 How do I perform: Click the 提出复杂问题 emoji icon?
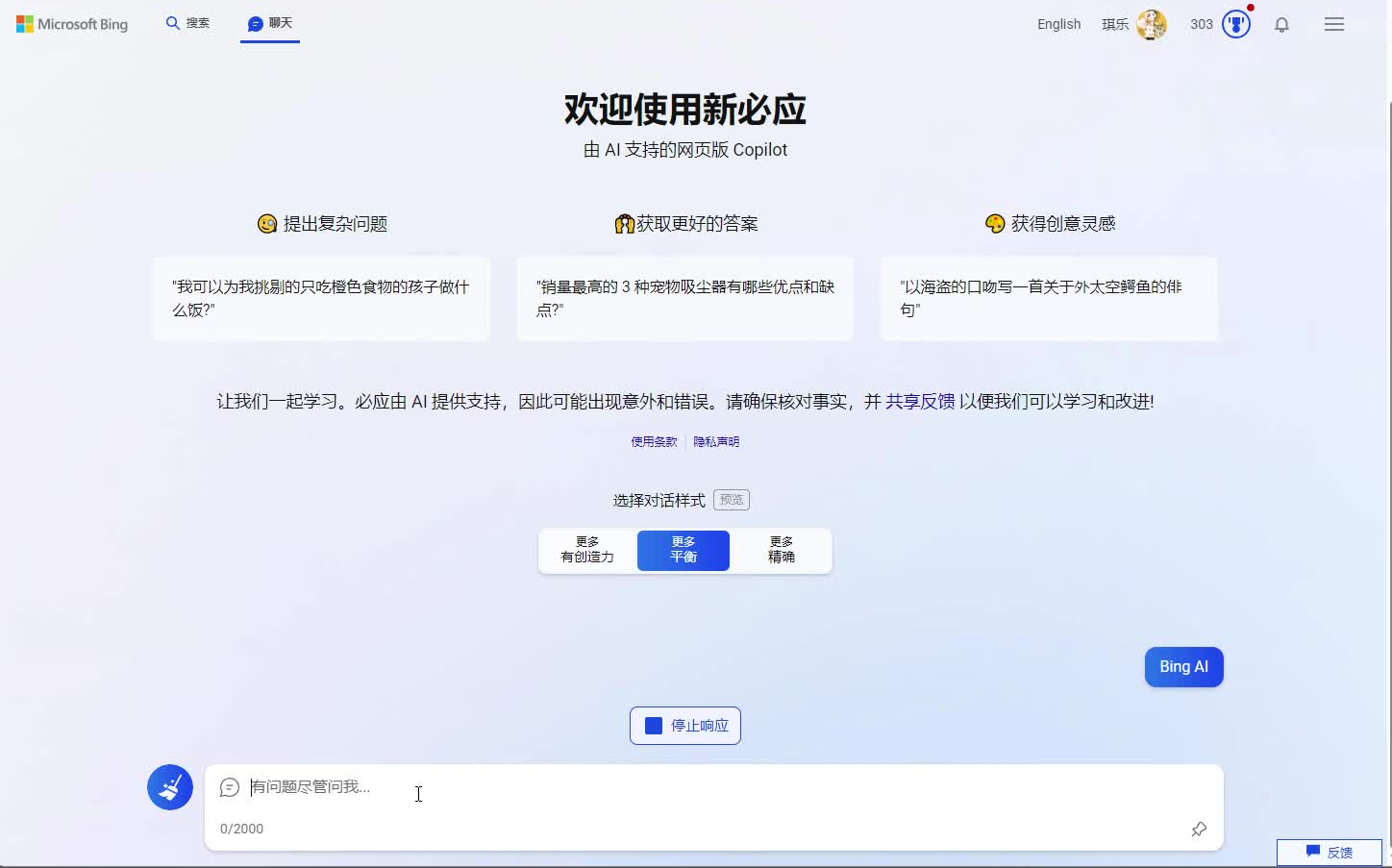coord(267,224)
